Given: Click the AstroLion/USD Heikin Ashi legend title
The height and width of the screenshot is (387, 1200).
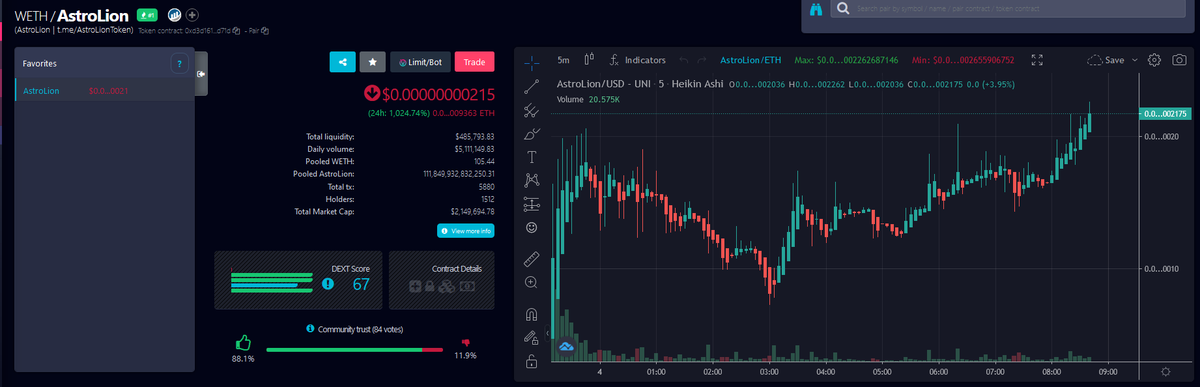Looking at the screenshot, I should pos(639,83).
